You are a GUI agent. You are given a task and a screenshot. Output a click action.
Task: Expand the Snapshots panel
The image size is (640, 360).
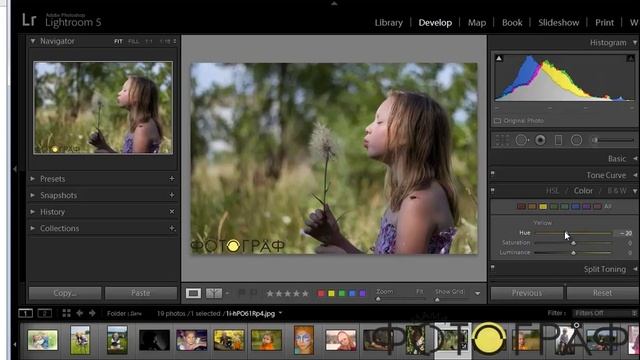(32, 195)
